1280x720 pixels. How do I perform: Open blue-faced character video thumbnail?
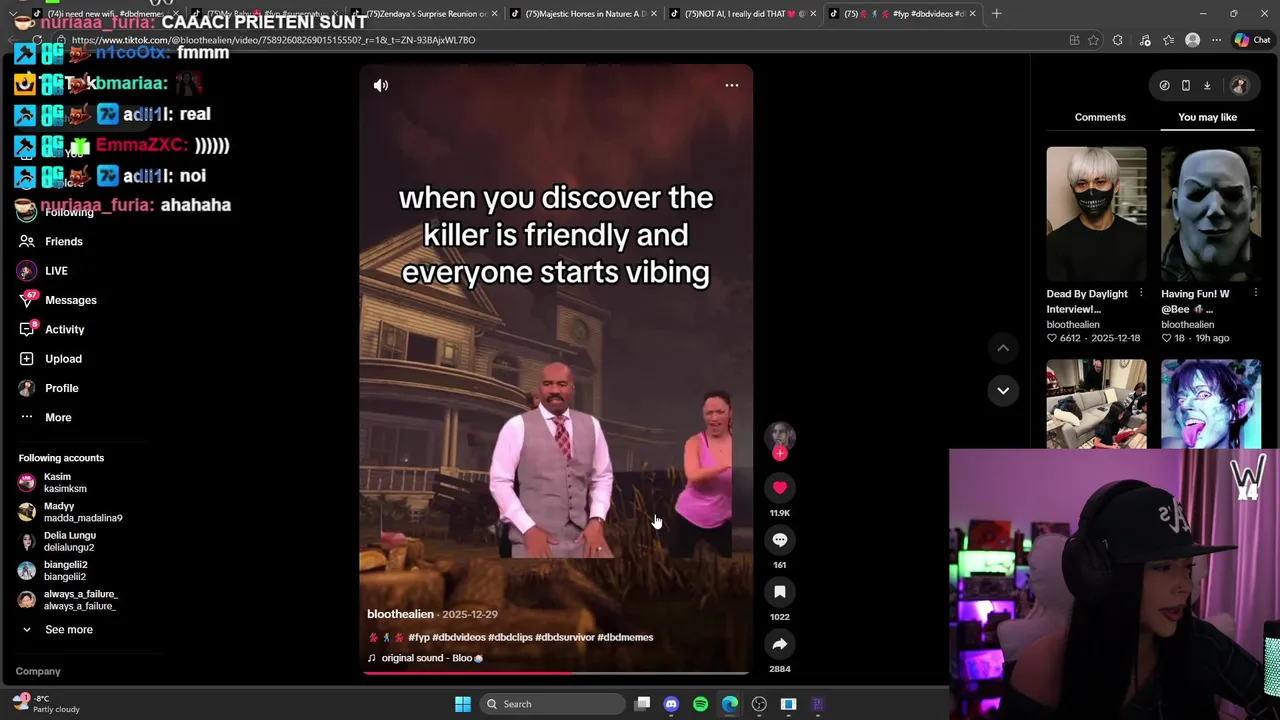coord(1211,404)
